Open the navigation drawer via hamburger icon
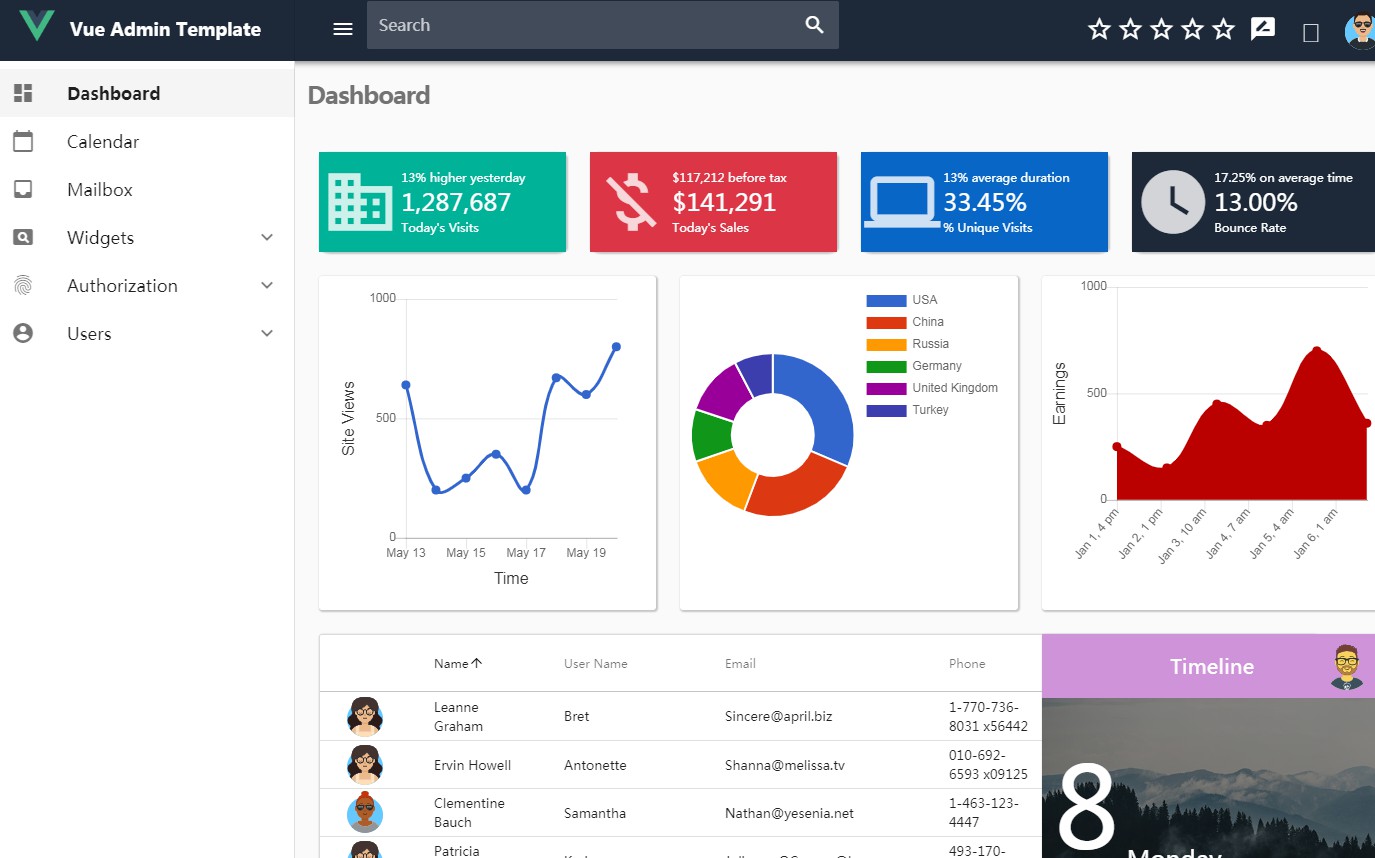1375x858 pixels. click(343, 28)
